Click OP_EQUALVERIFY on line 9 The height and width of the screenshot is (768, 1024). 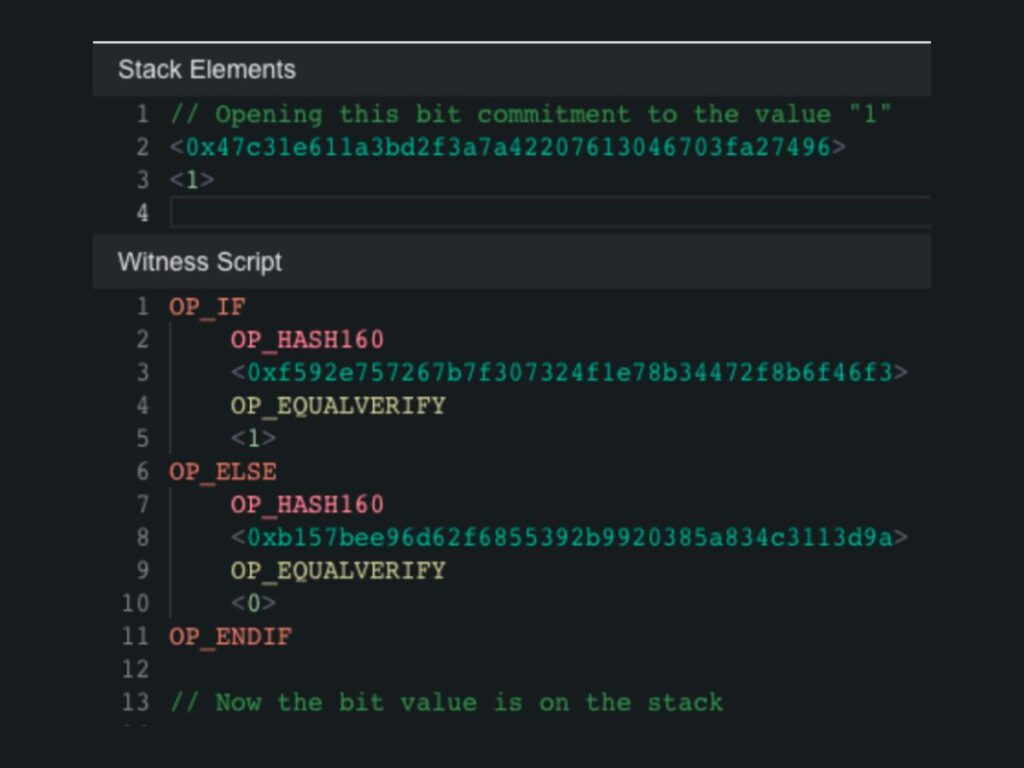tap(338, 571)
